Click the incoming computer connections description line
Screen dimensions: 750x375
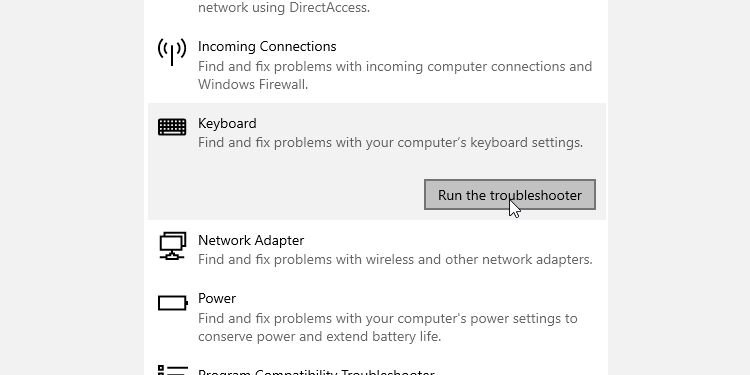(x=395, y=66)
